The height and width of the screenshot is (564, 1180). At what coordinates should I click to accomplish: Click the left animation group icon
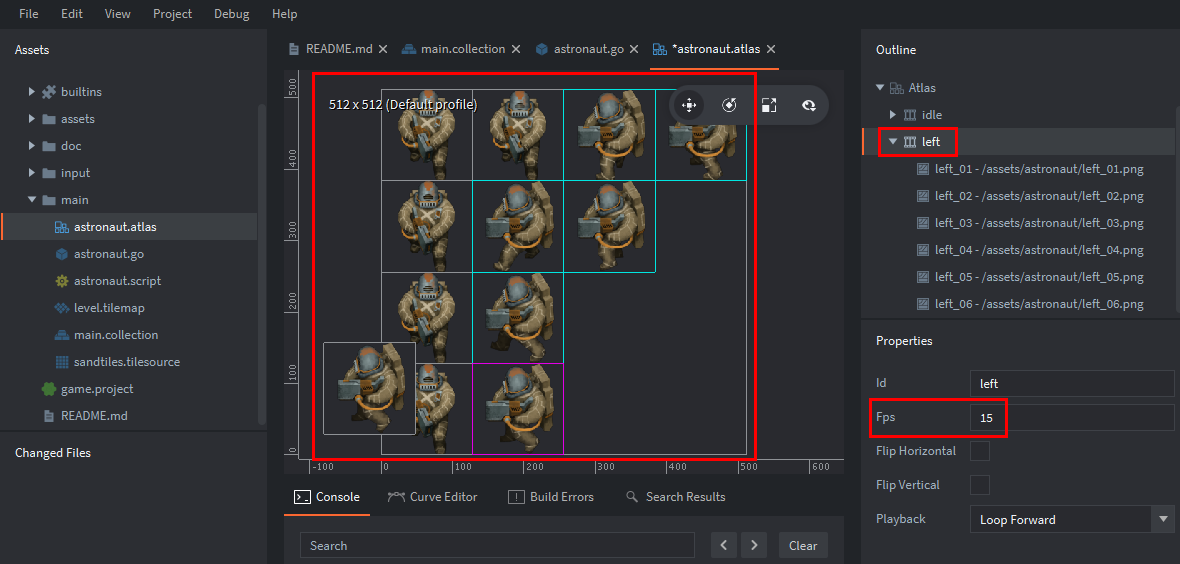911,142
